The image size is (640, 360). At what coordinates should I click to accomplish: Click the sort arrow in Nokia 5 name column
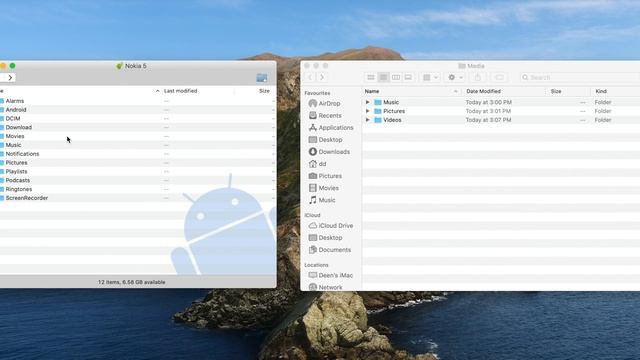pyautogui.click(x=158, y=91)
